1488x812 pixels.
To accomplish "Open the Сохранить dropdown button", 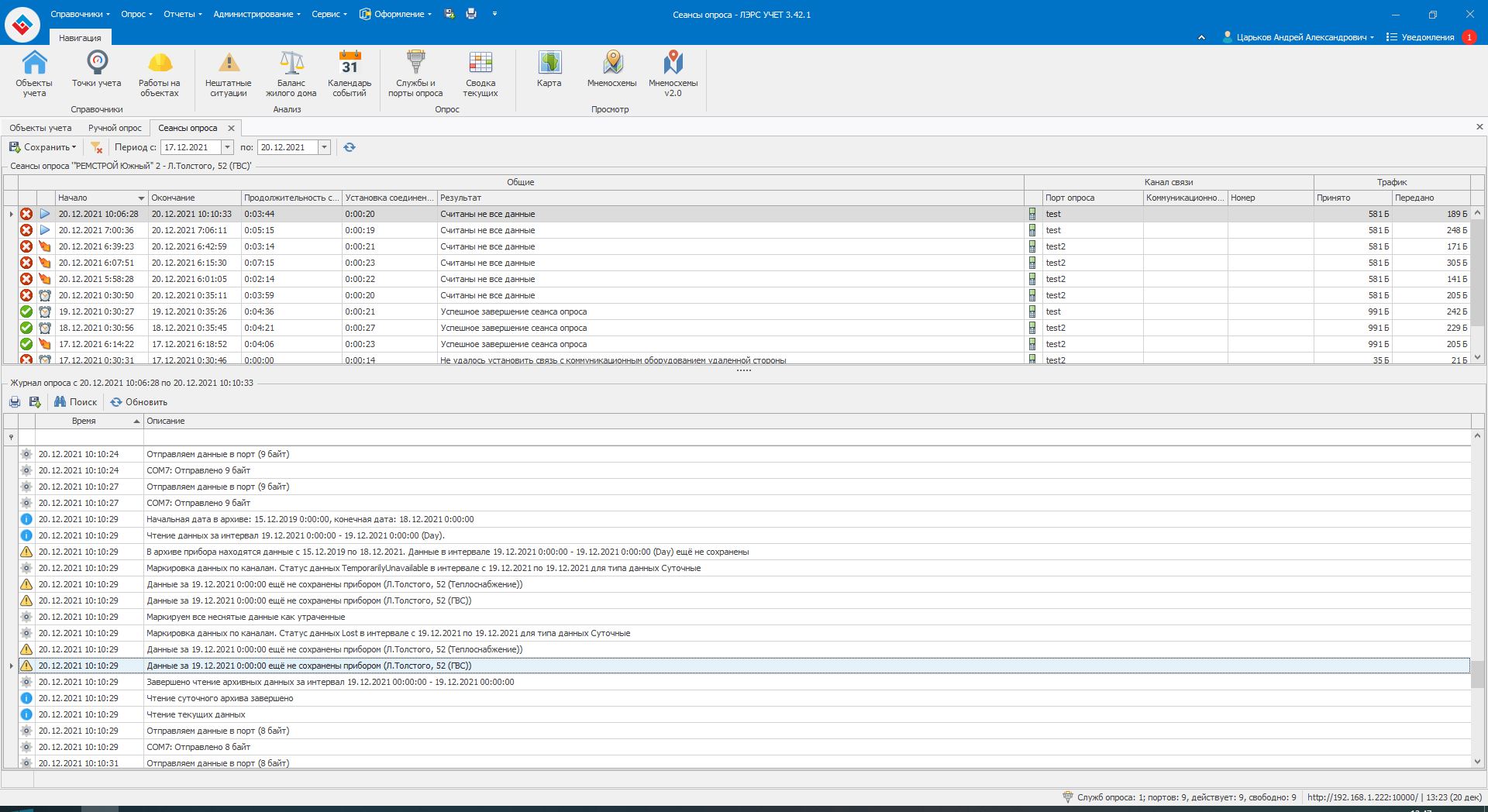I will click(43, 147).
